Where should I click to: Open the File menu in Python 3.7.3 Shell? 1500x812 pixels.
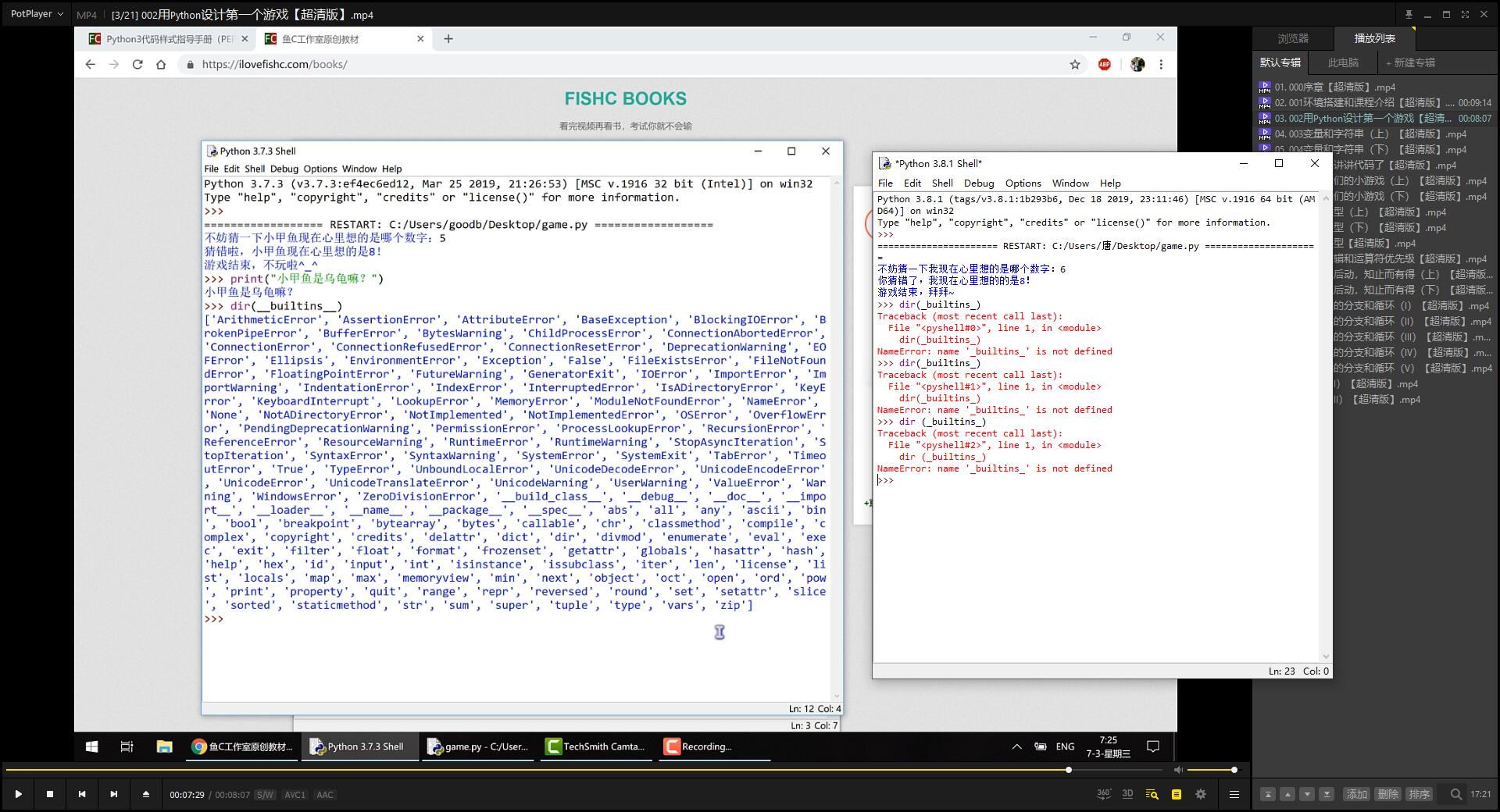point(212,169)
